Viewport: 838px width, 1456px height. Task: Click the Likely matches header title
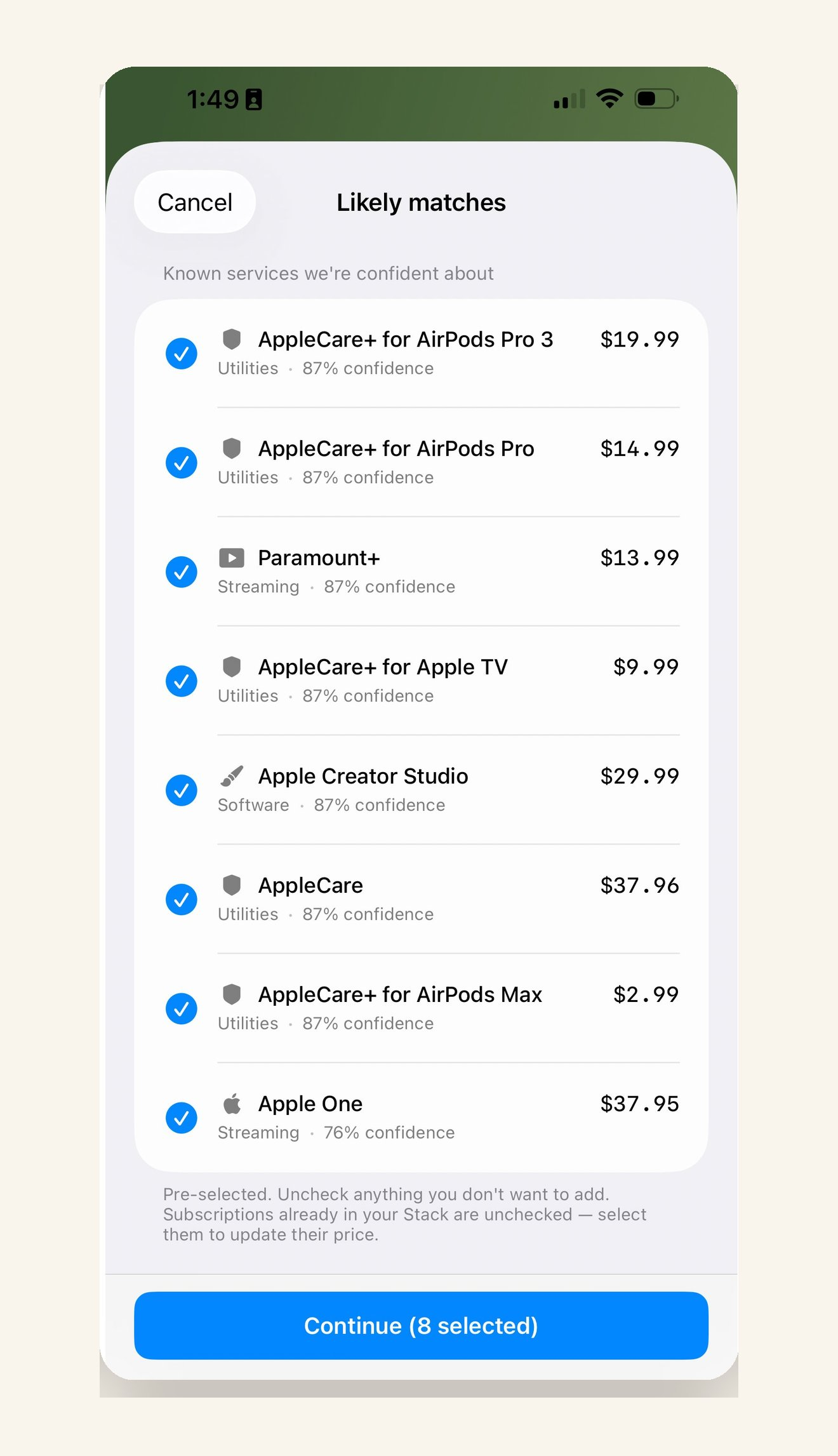(x=420, y=202)
